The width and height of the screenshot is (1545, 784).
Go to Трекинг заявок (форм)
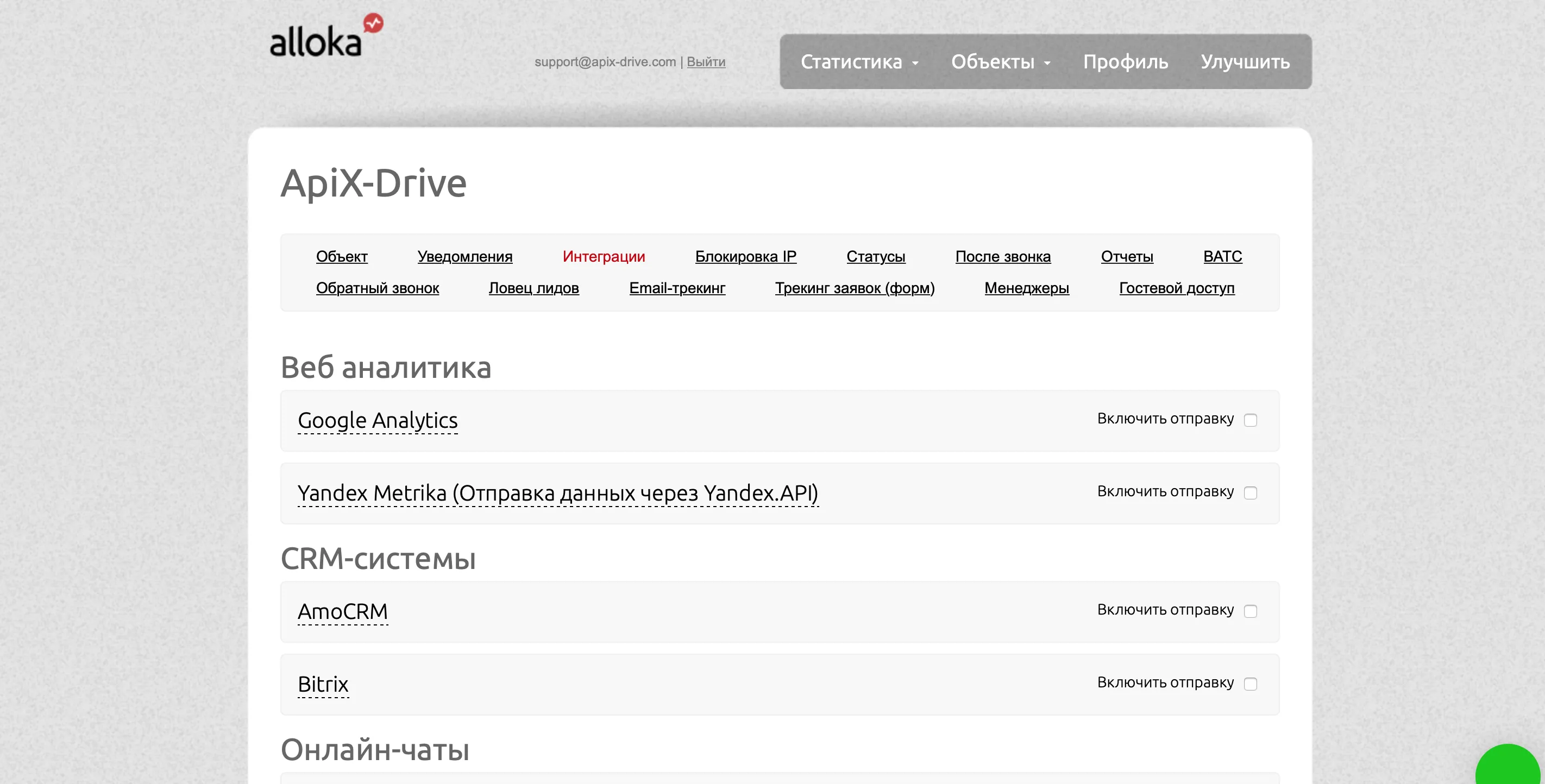pos(855,288)
